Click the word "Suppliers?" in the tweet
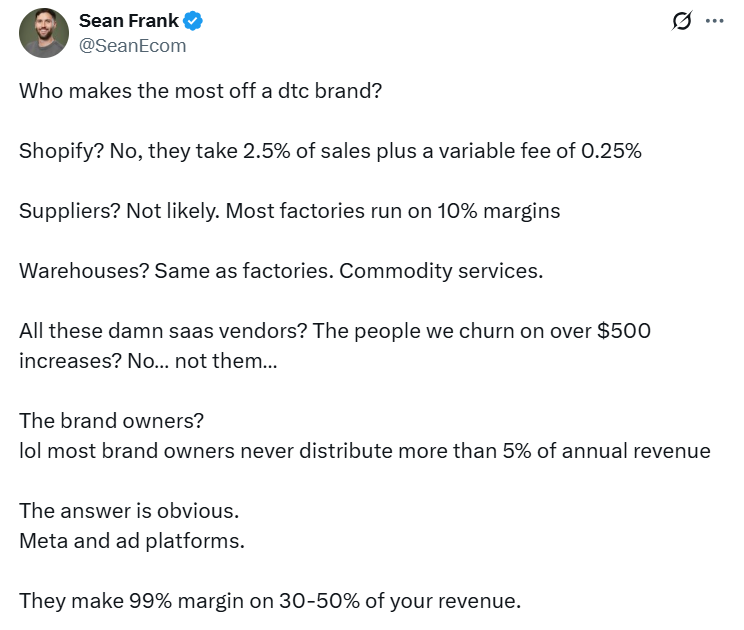Image resolution: width=744 pixels, height=630 pixels. (68, 211)
